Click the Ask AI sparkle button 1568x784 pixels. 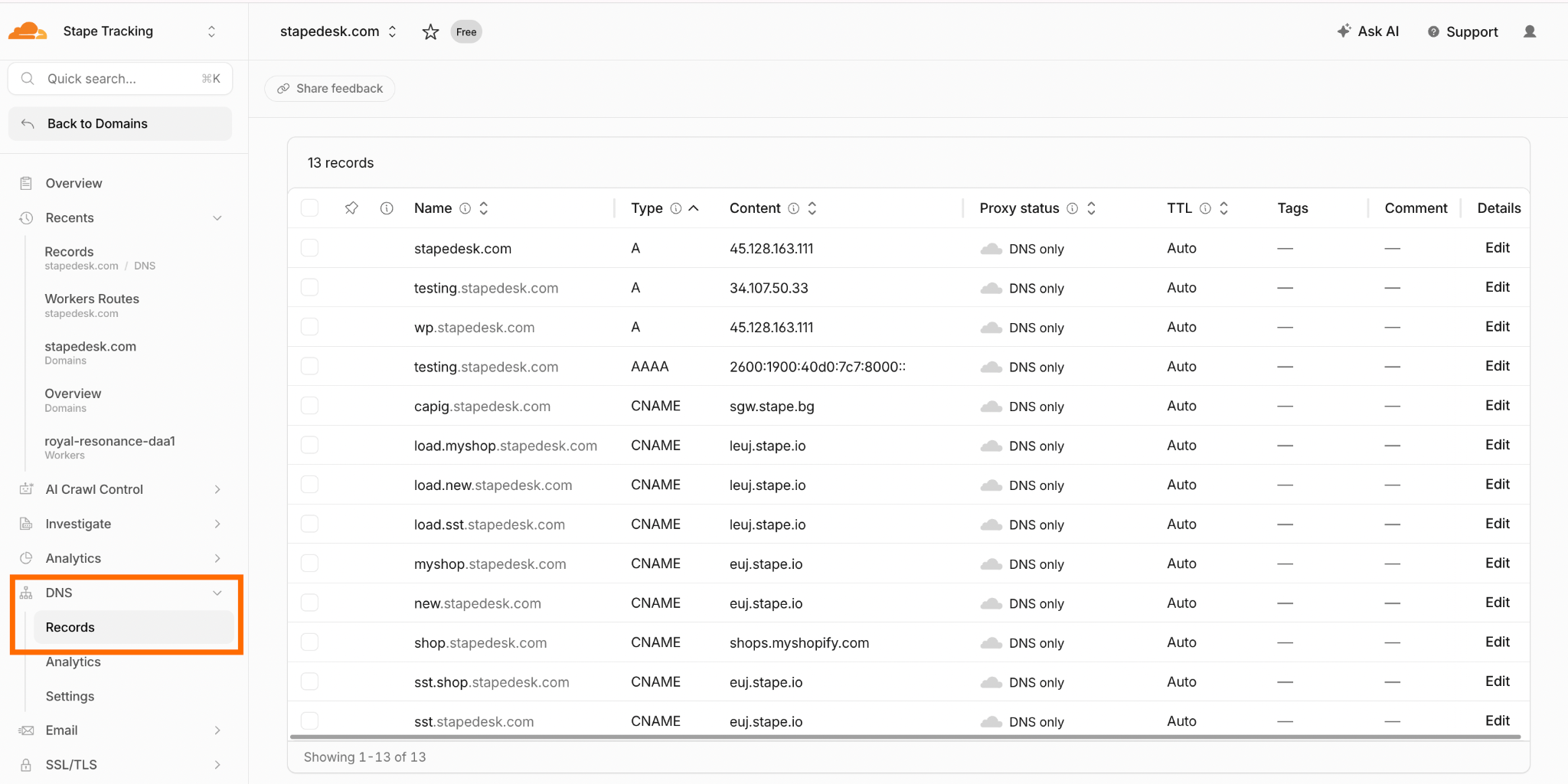coord(1368,31)
